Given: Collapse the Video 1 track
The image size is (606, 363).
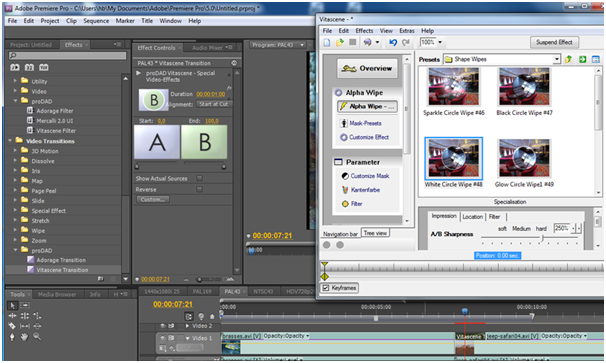Looking at the screenshot, I should click(187, 338).
